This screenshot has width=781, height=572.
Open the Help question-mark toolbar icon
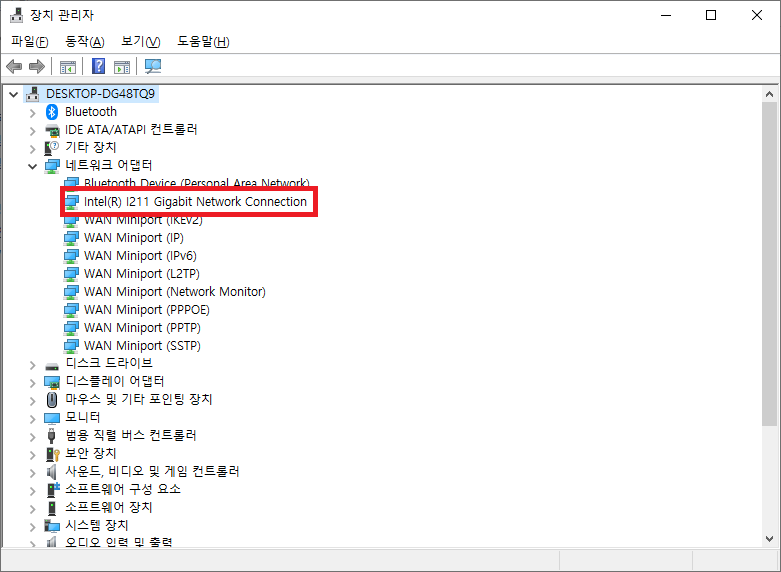pyautogui.click(x=99, y=66)
